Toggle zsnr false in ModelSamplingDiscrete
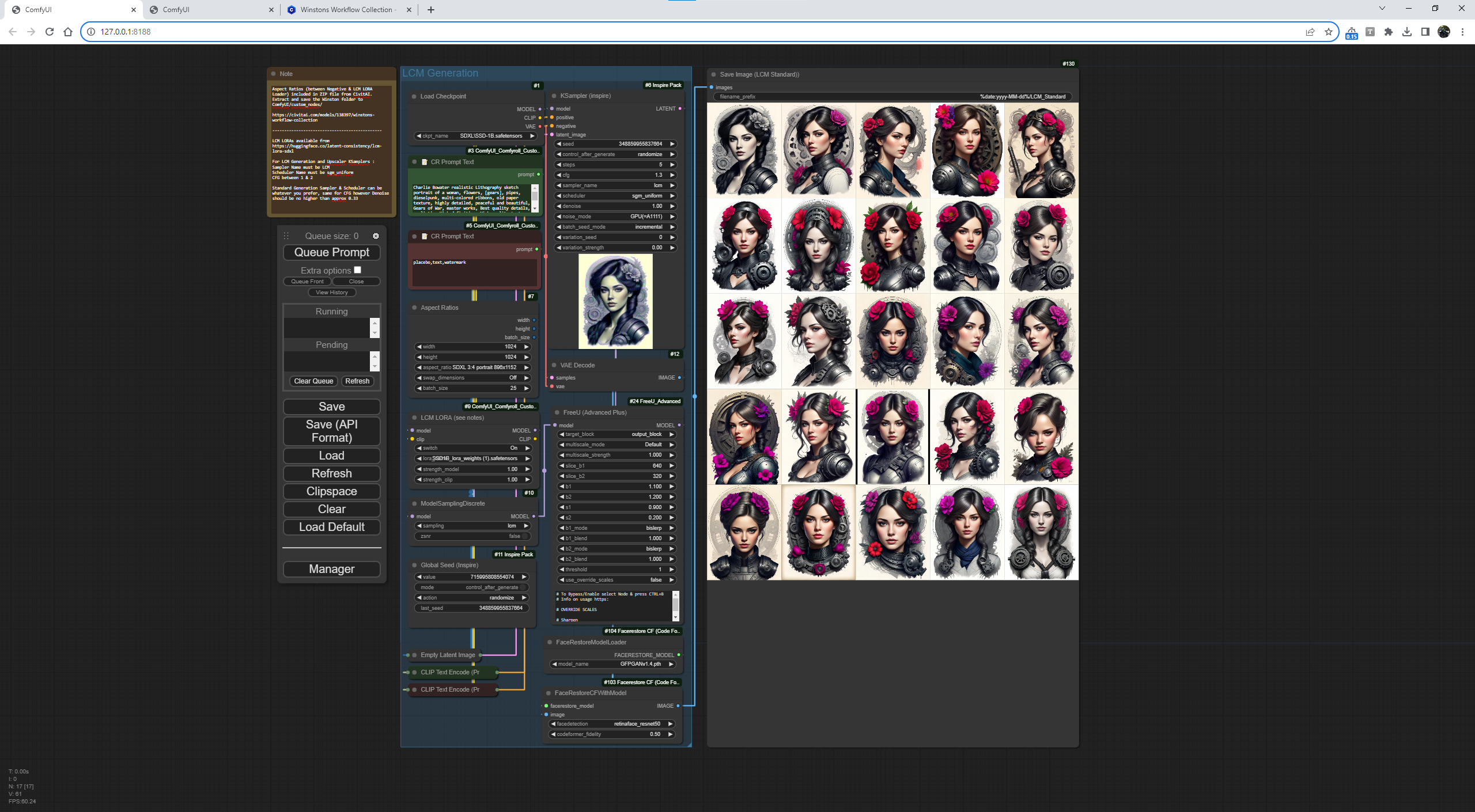1475x812 pixels. click(472, 536)
